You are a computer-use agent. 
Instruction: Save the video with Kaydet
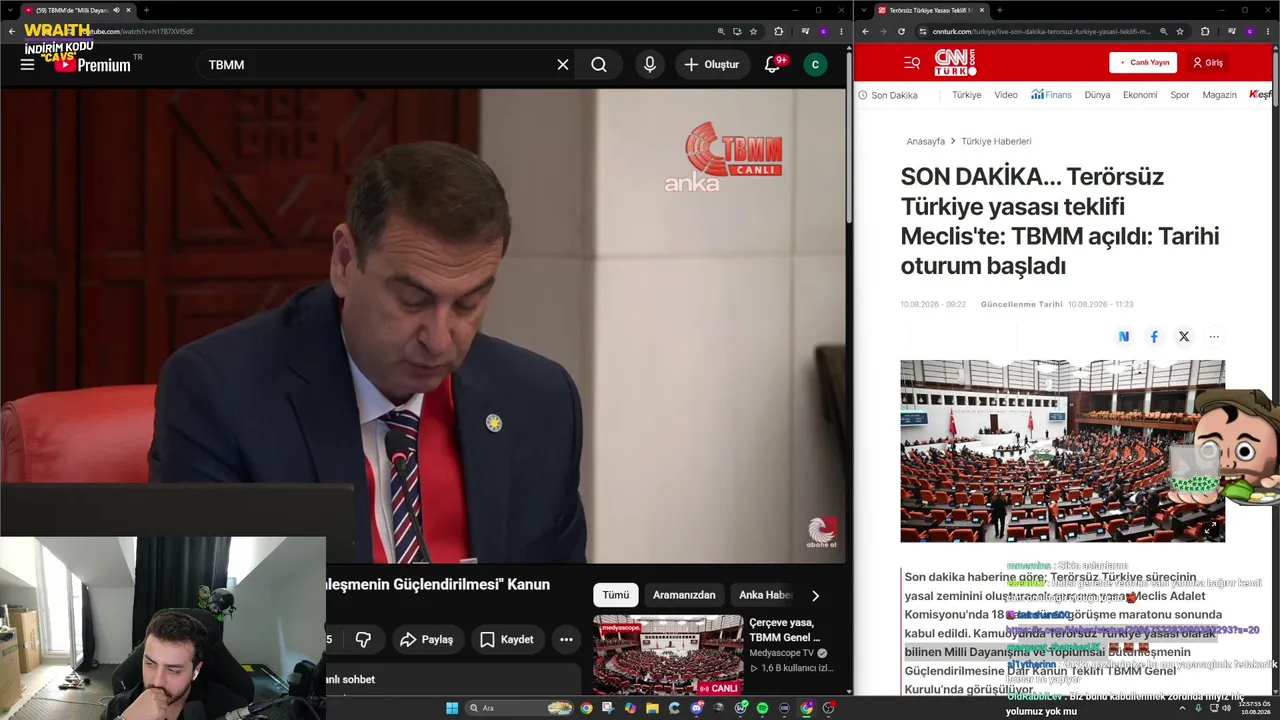(506, 639)
